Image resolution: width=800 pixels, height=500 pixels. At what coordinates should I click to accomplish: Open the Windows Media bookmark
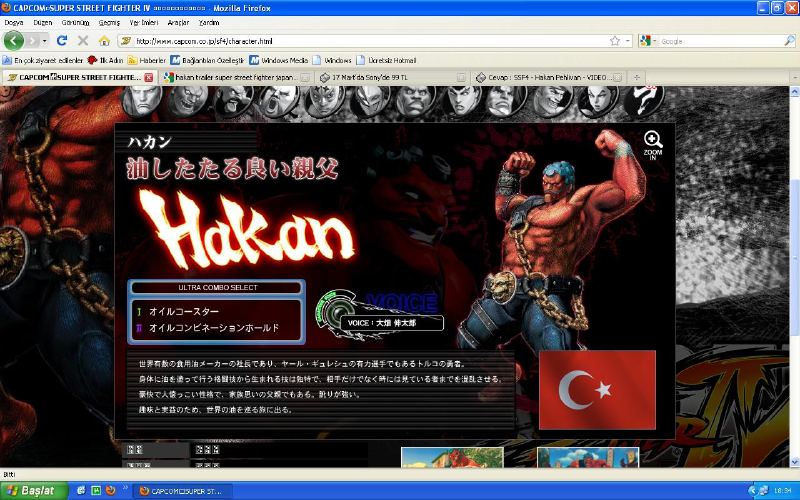279,60
